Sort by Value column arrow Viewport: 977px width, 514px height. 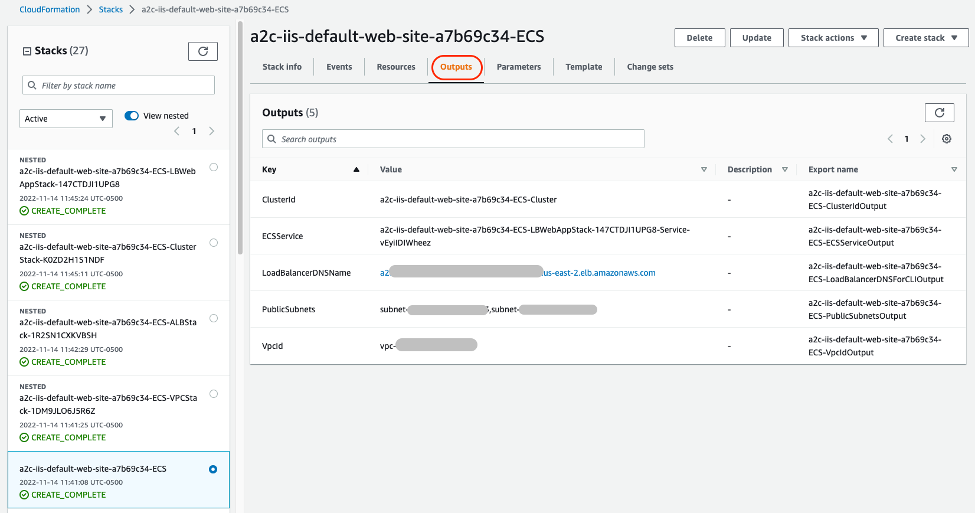pos(704,169)
